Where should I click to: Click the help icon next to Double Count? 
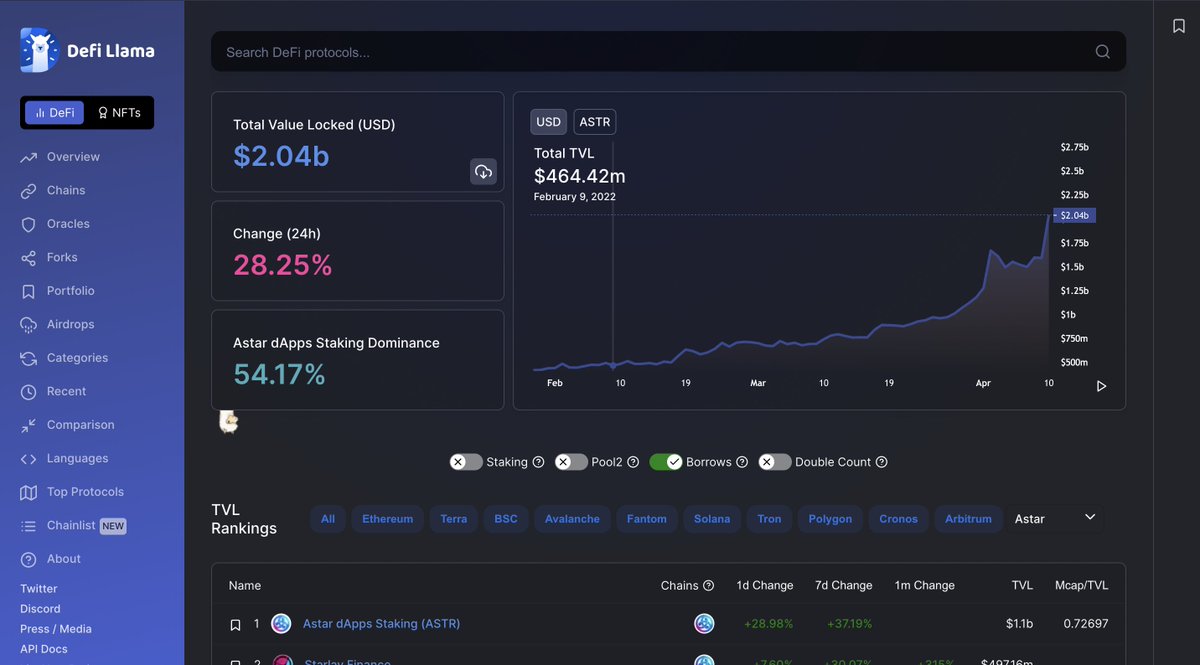(881, 462)
